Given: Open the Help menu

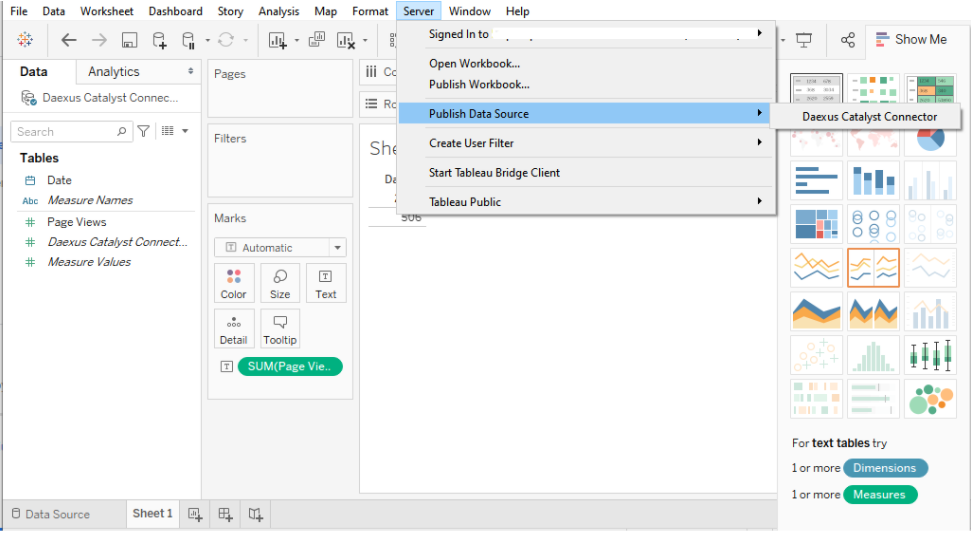Looking at the screenshot, I should click(517, 11).
